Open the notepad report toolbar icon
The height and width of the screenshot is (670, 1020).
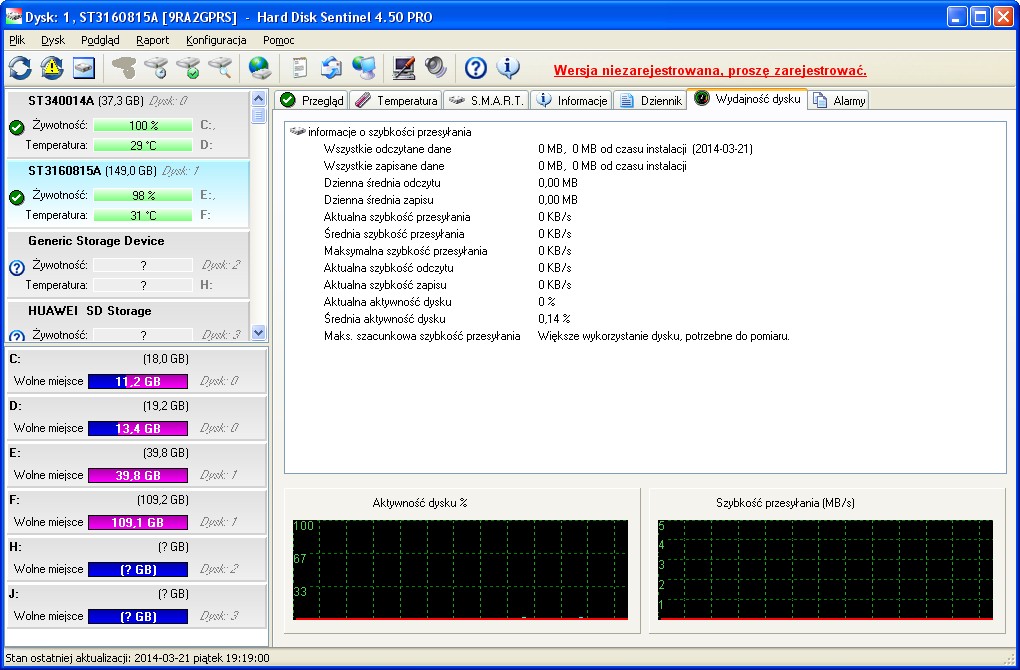[299, 68]
